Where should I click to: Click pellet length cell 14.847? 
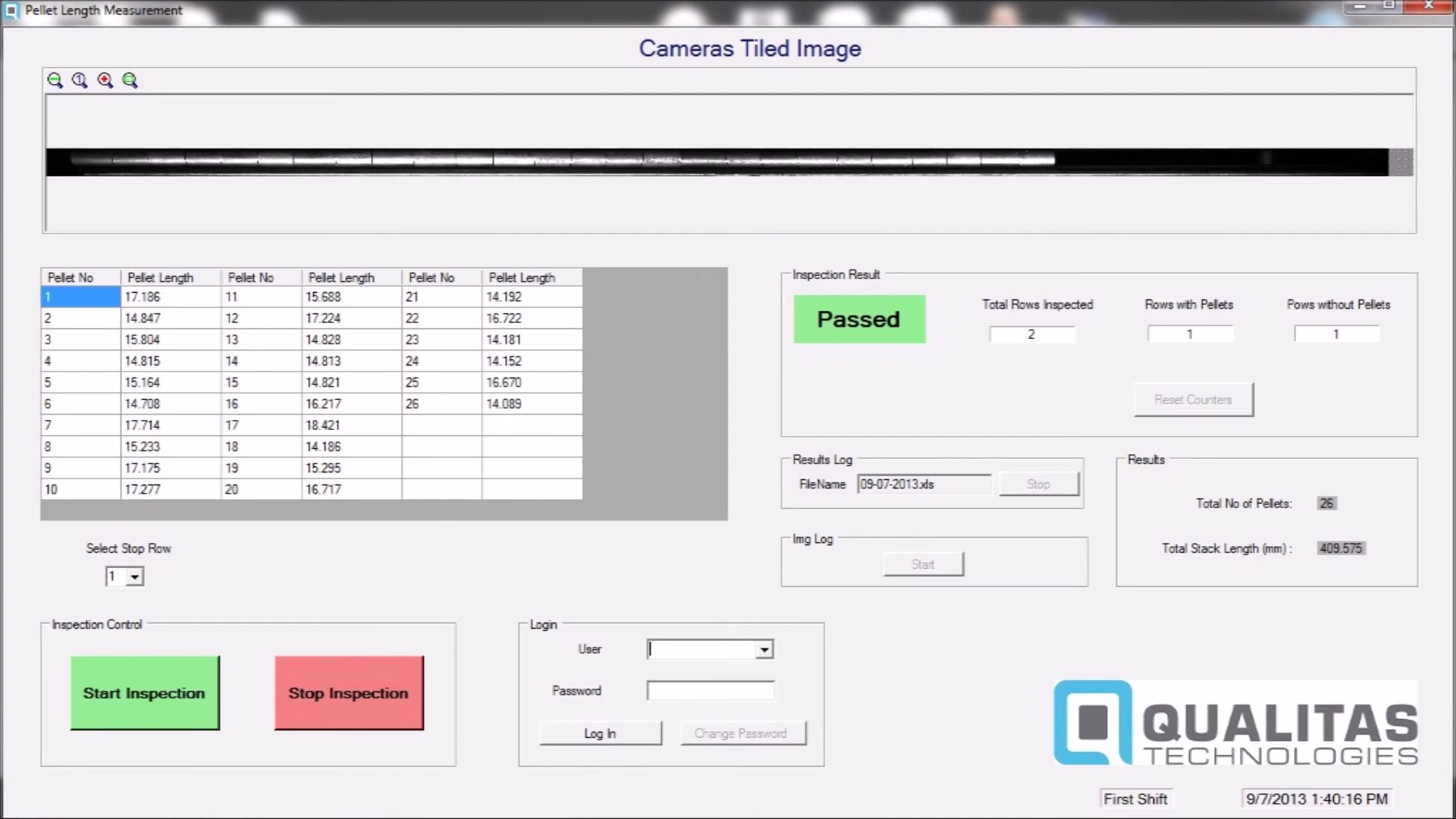coord(171,318)
